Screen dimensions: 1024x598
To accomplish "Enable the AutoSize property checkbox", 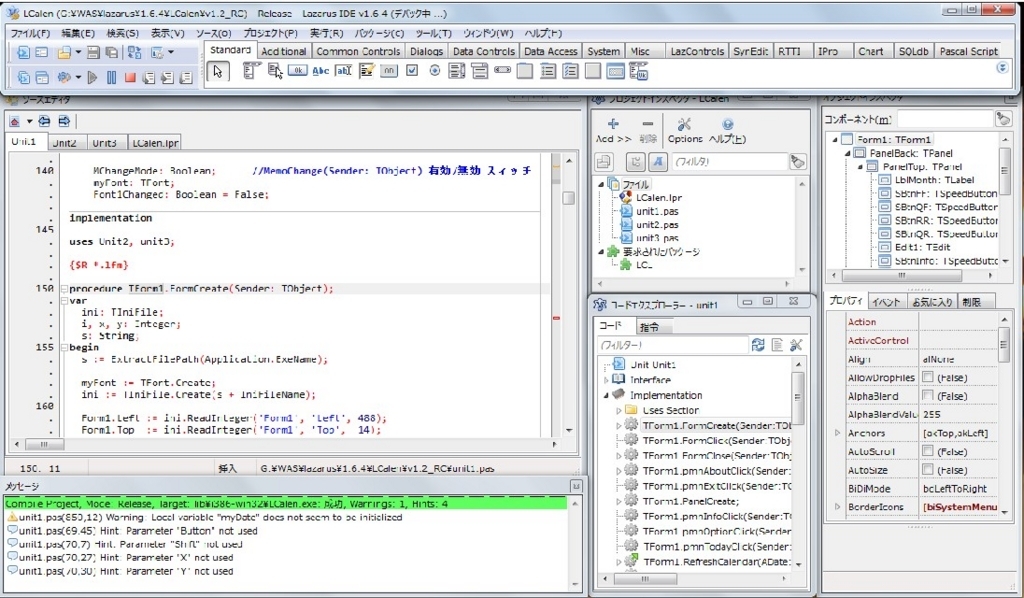I will coord(927,469).
